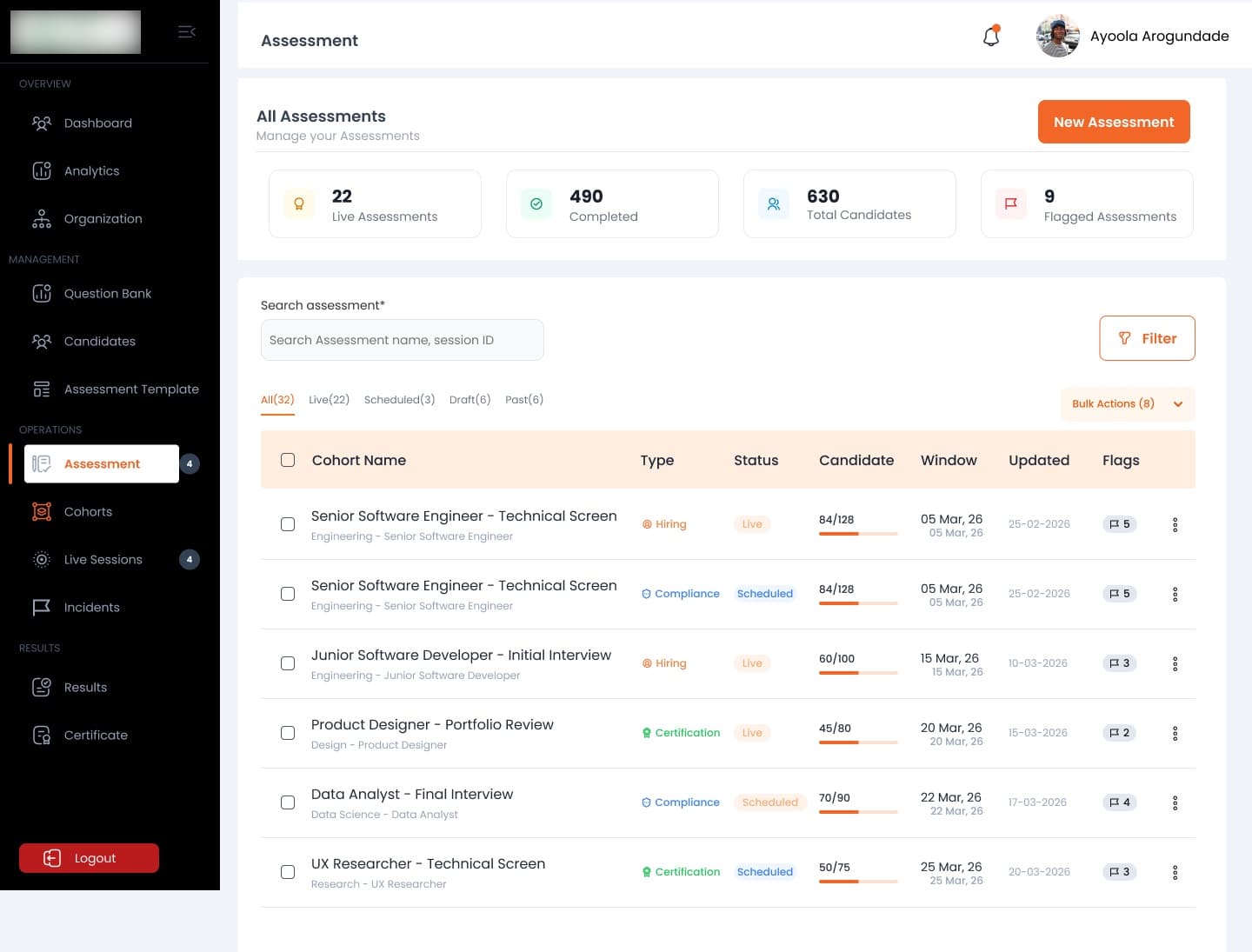Collapse the sidebar with the menu icon
Screen dimensions: 1252x952
(187, 32)
